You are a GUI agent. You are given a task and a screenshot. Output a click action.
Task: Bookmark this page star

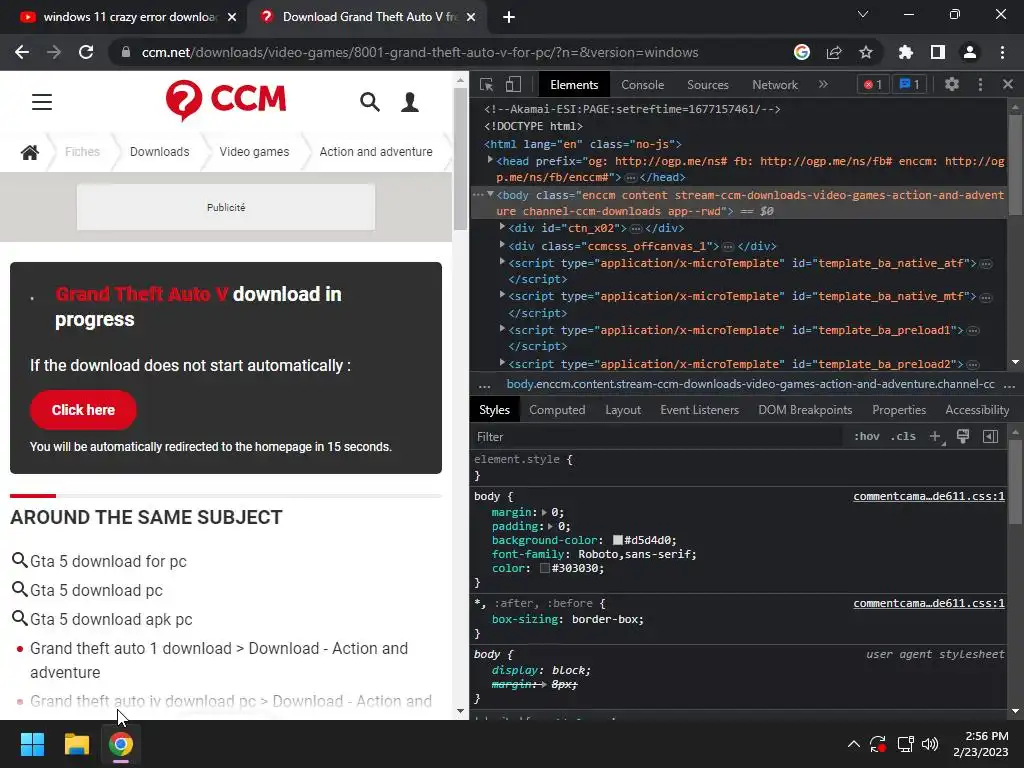tap(866, 52)
